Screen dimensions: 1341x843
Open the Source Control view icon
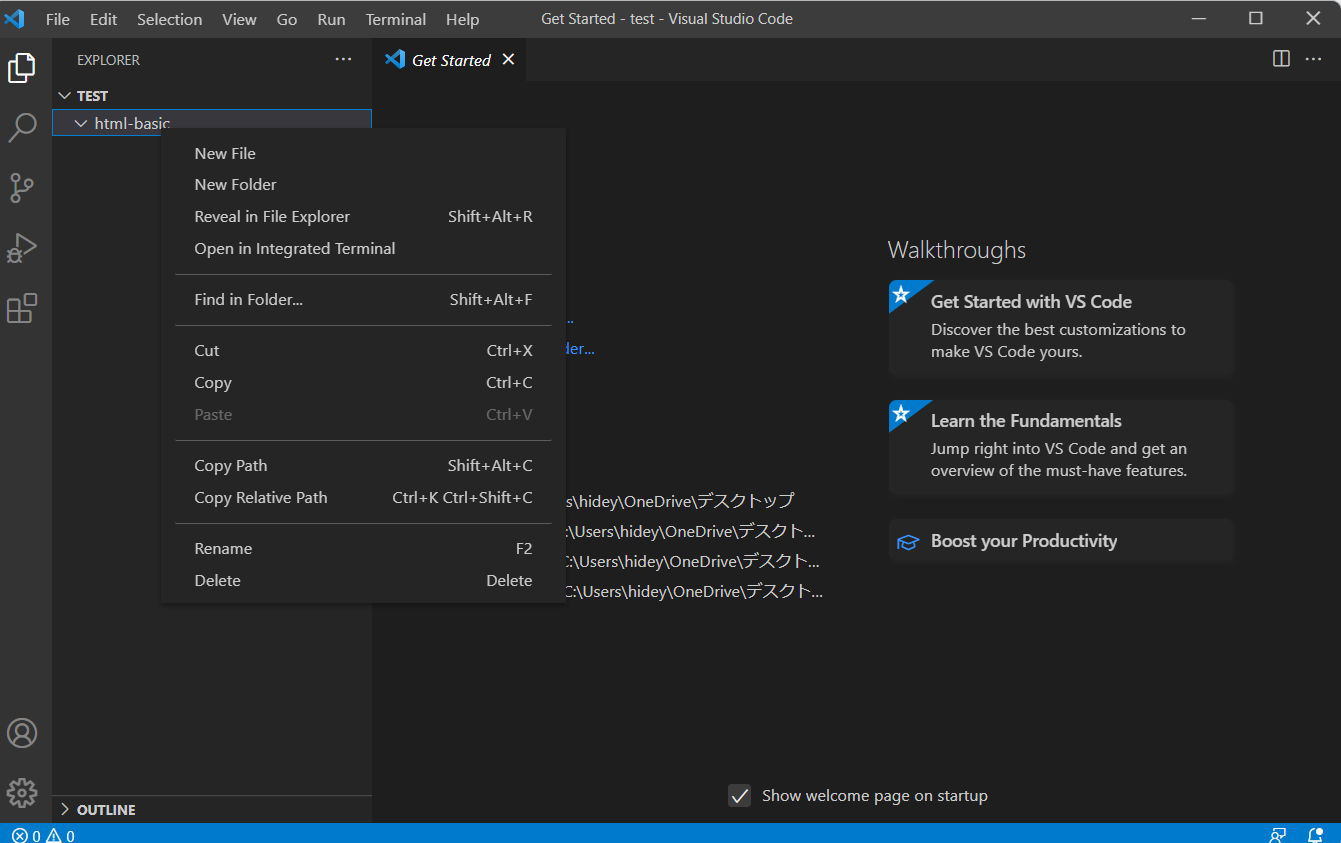[22, 187]
